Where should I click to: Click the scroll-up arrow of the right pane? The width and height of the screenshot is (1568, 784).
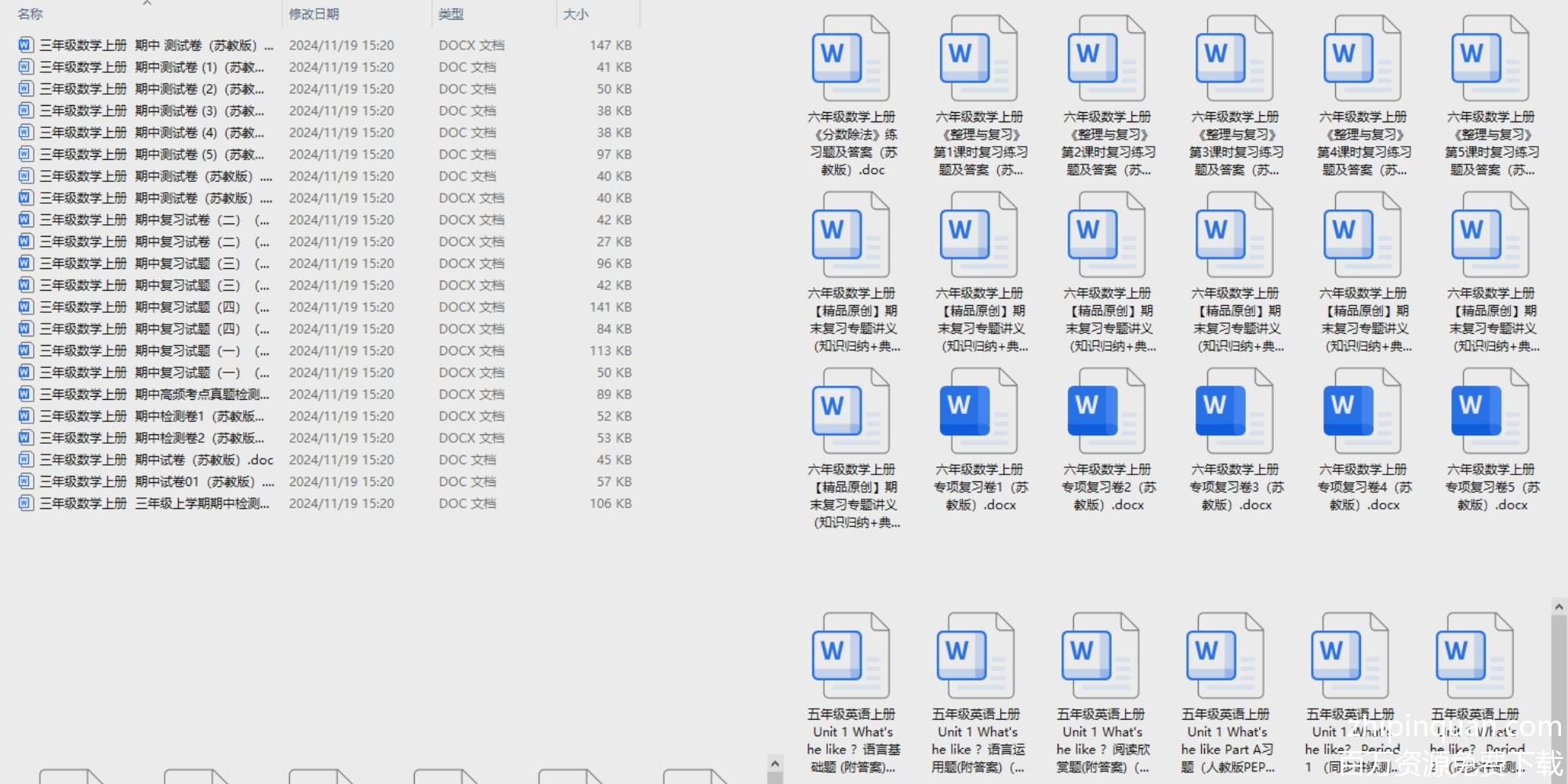[1559, 607]
